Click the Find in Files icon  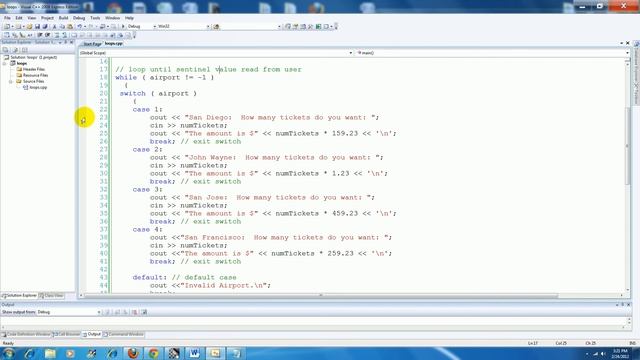point(216,27)
